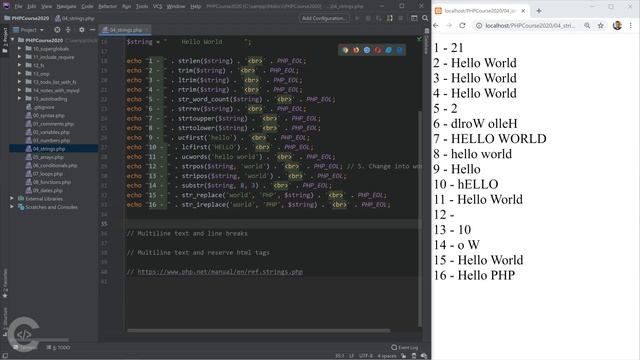Viewport: 640px width, 360px height.
Task: Click the browser back arrow
Action: click(x=436, y=25)
